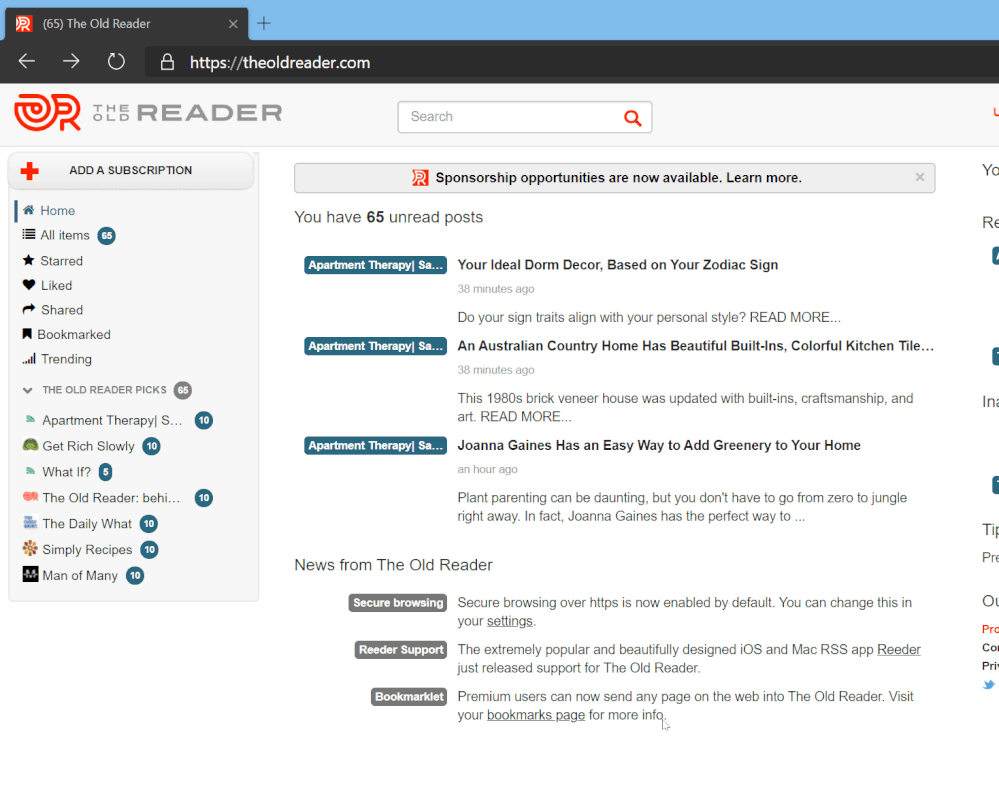Follow the Reeder app link

898,649
